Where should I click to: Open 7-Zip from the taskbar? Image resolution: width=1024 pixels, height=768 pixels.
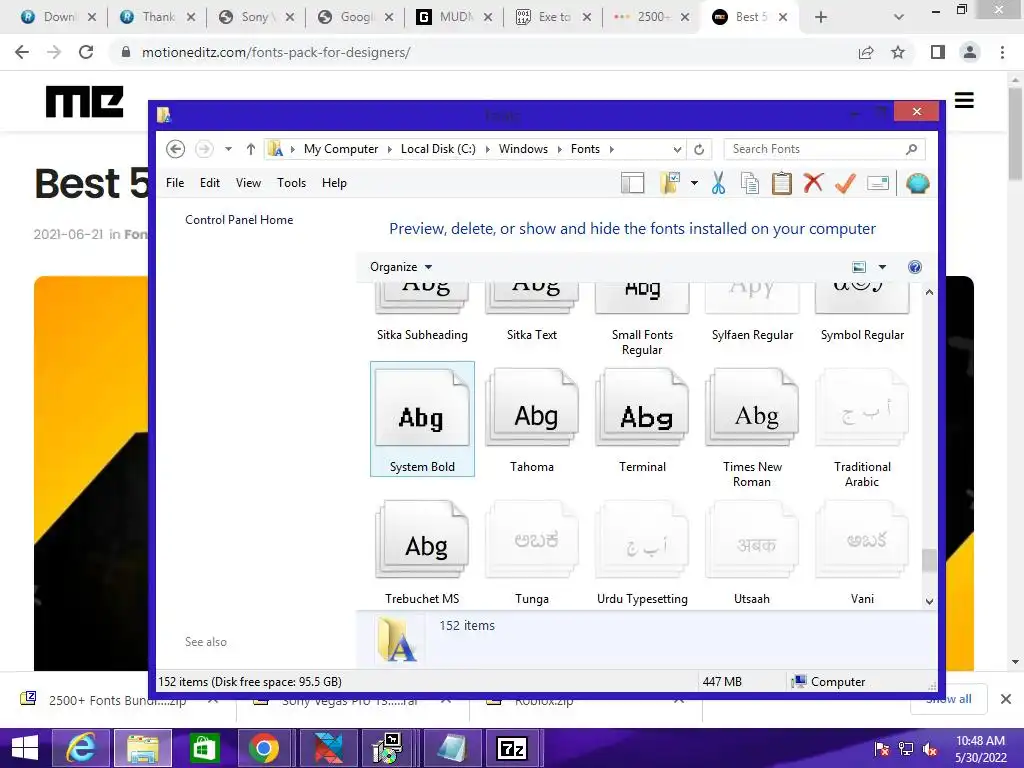click(512, 748)
